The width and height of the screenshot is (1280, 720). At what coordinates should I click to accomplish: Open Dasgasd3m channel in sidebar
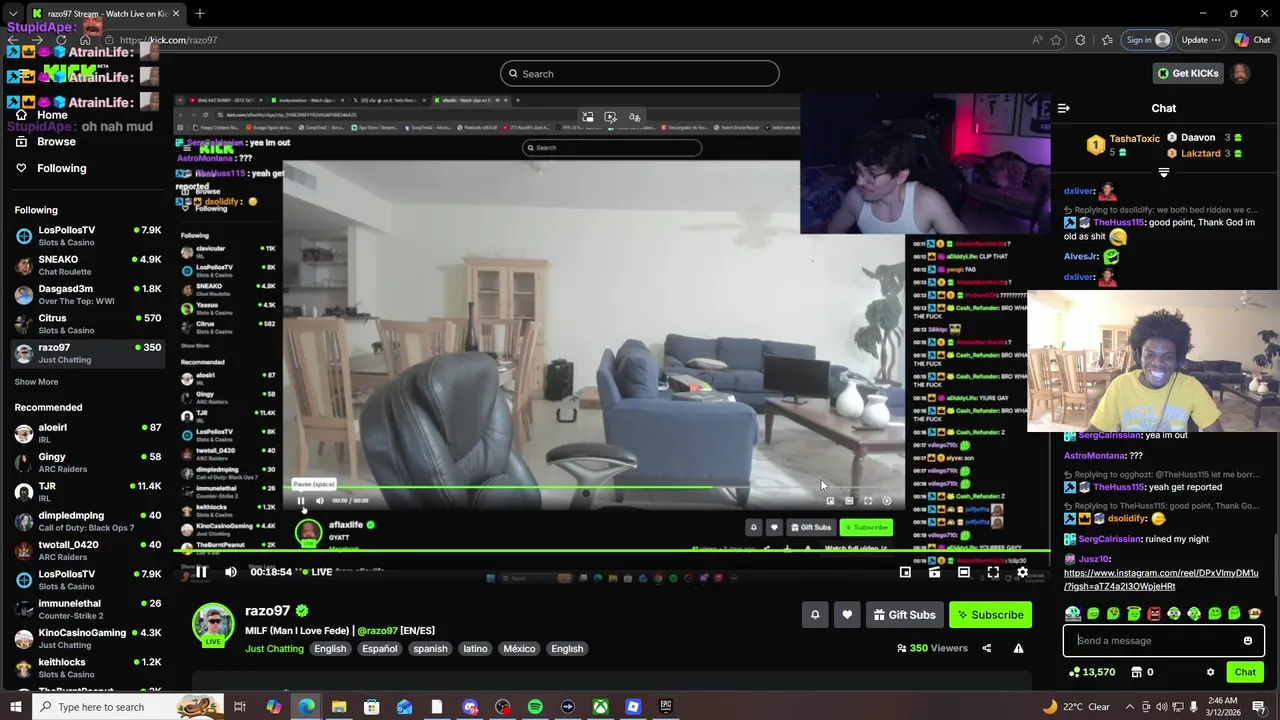(x=88, y=295)
